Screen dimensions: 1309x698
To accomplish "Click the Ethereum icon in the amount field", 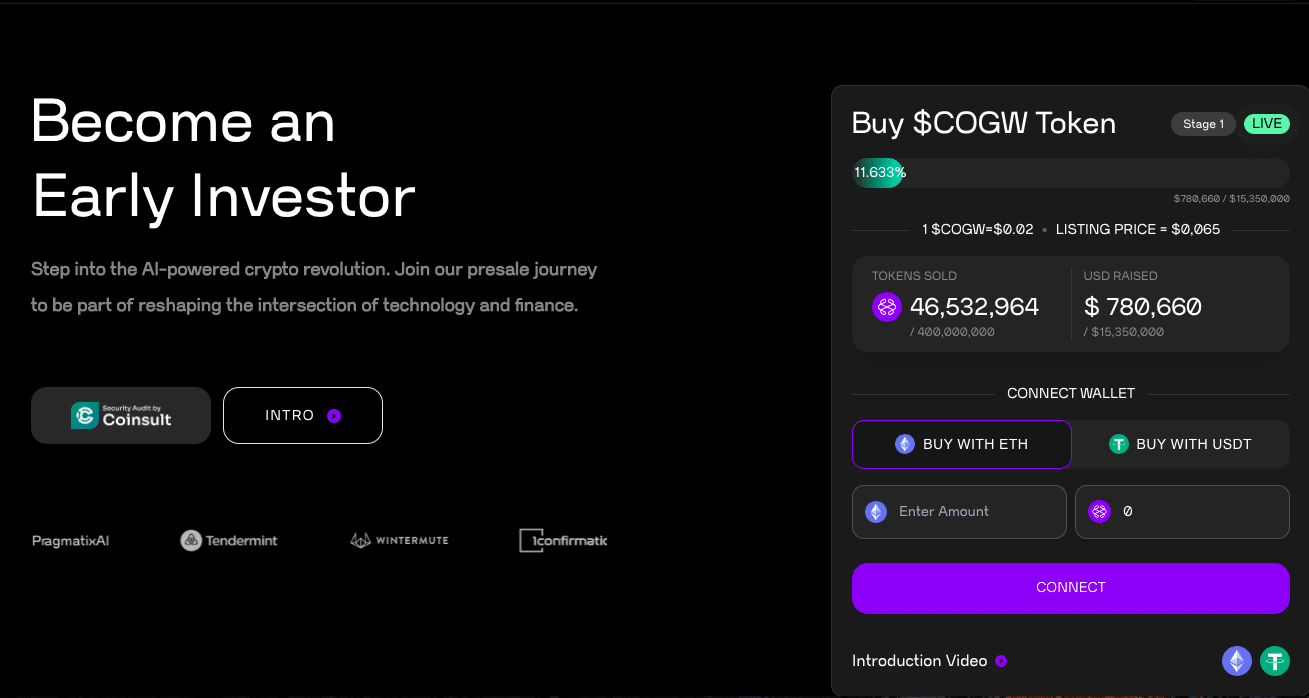I will [876, 512].
